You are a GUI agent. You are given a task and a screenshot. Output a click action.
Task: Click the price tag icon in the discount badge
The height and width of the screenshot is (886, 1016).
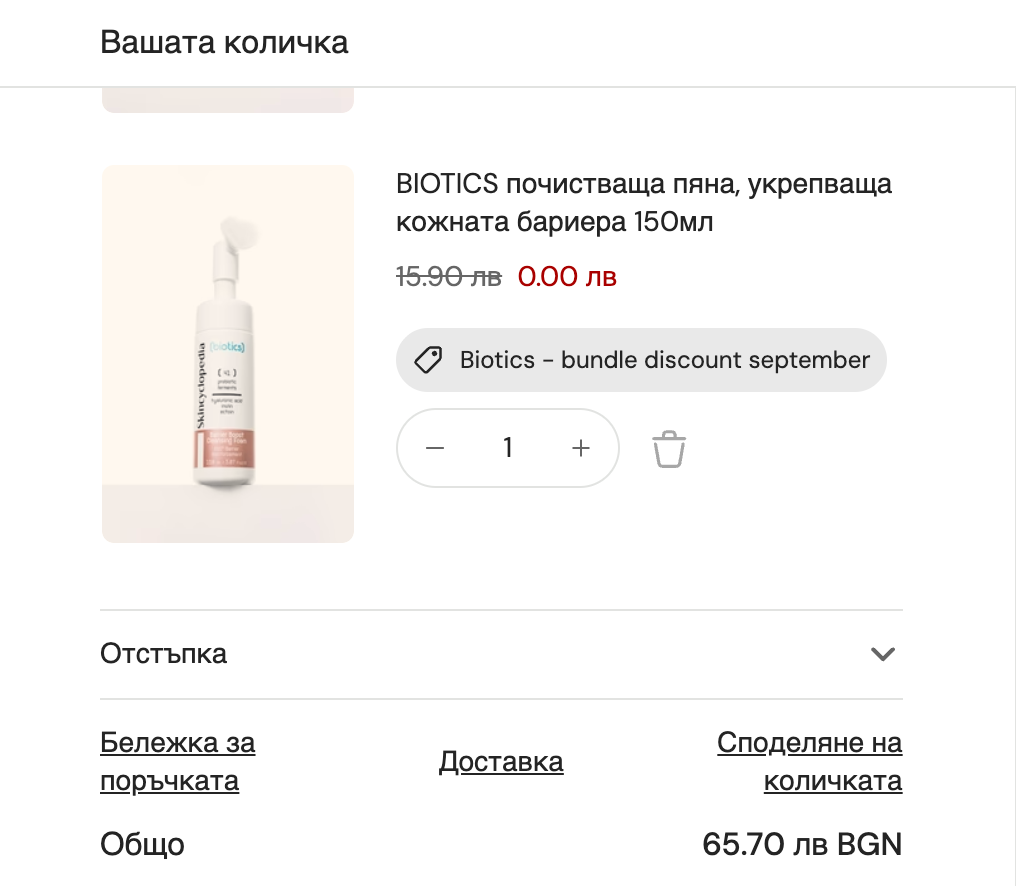point(429,360)
